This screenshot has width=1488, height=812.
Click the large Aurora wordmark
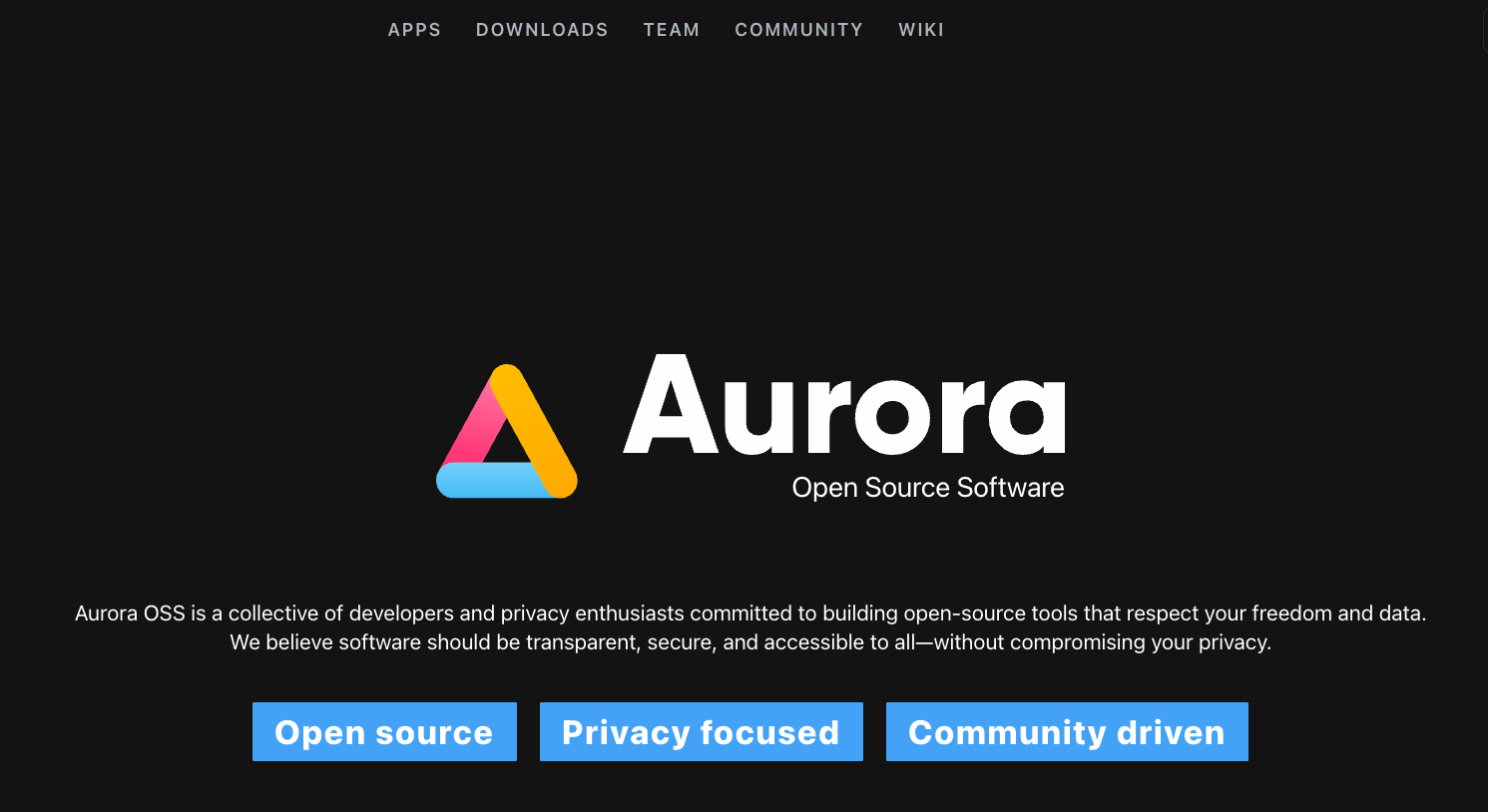tap(844, 407)
